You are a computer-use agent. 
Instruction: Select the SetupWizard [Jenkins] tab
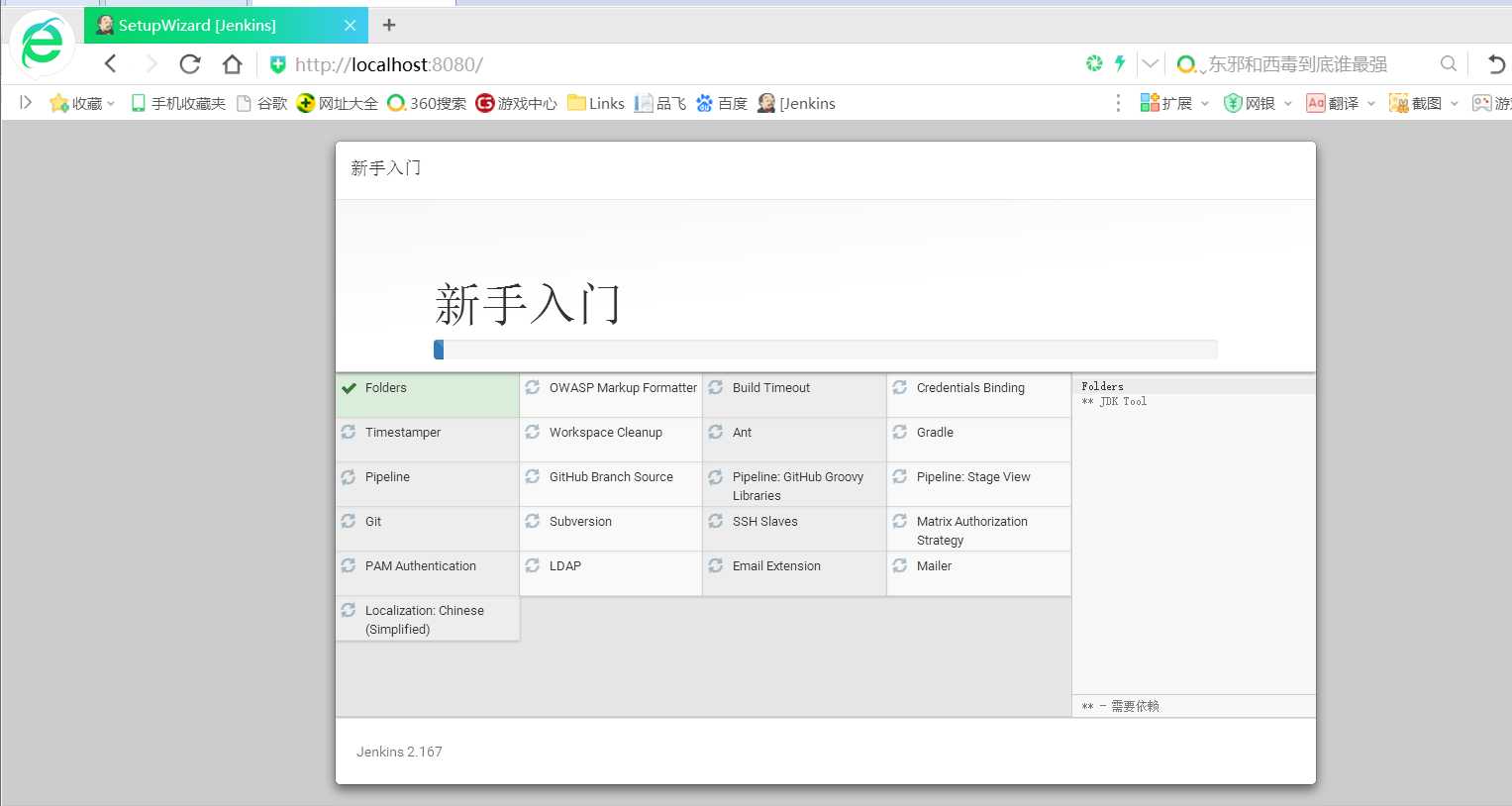pos(226,25)
